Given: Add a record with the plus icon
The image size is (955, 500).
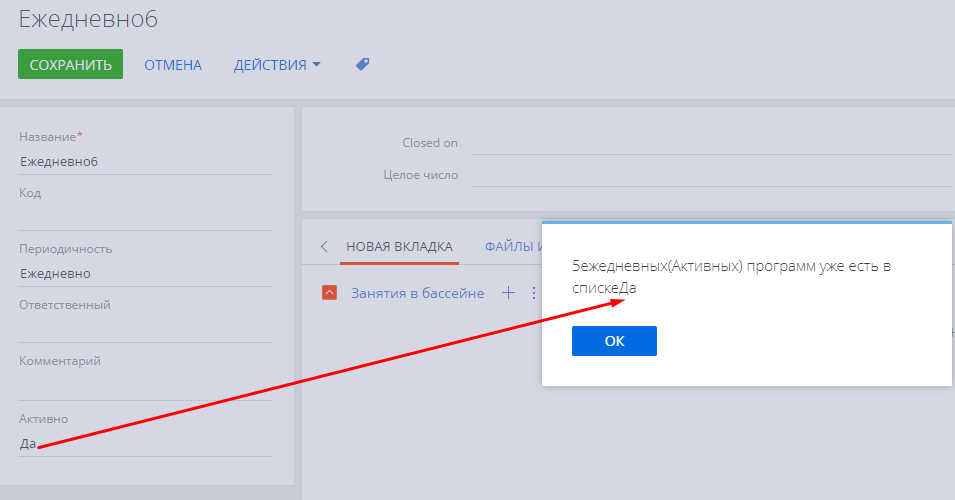Looking at the screenshot, I should [x=508, y=293].
